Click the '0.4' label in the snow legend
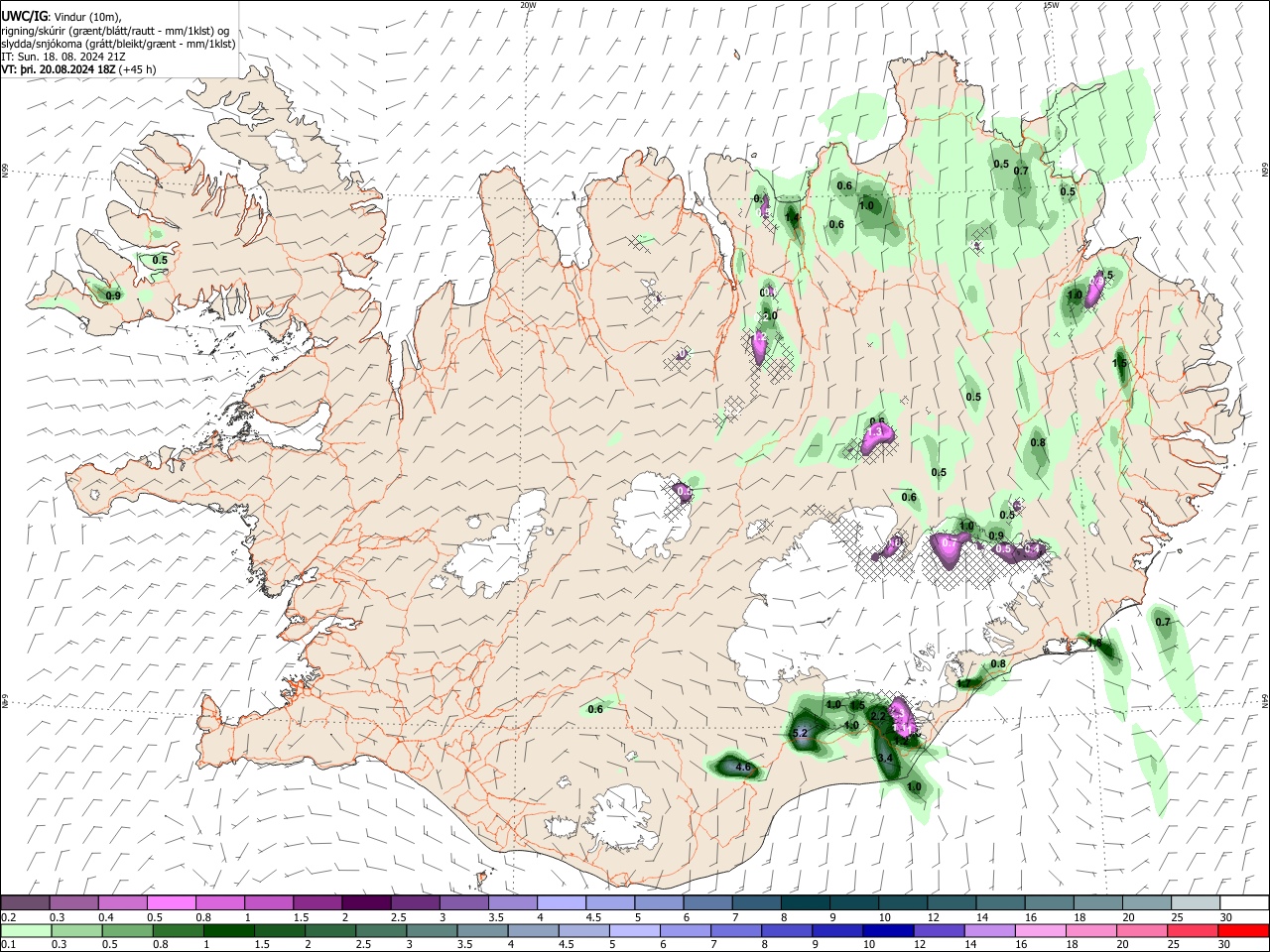Screen dimensions: 1270x952 click(106, 917)
